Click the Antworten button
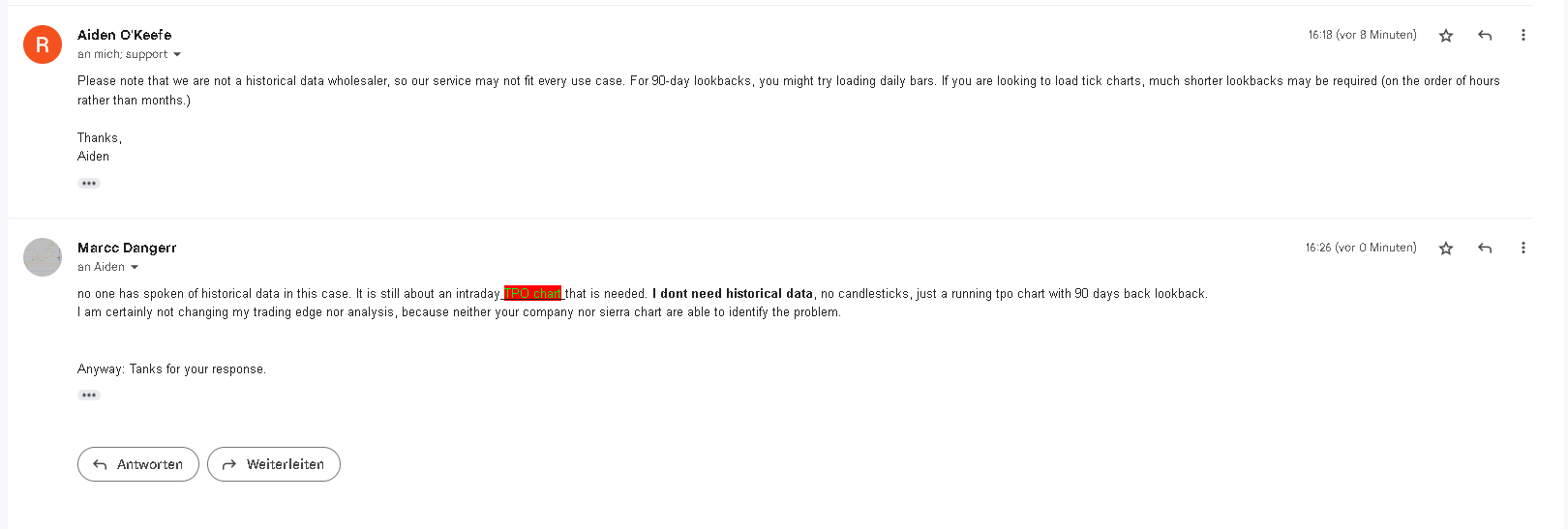Viewport: 1568px width, 529px height. [138, 464]
